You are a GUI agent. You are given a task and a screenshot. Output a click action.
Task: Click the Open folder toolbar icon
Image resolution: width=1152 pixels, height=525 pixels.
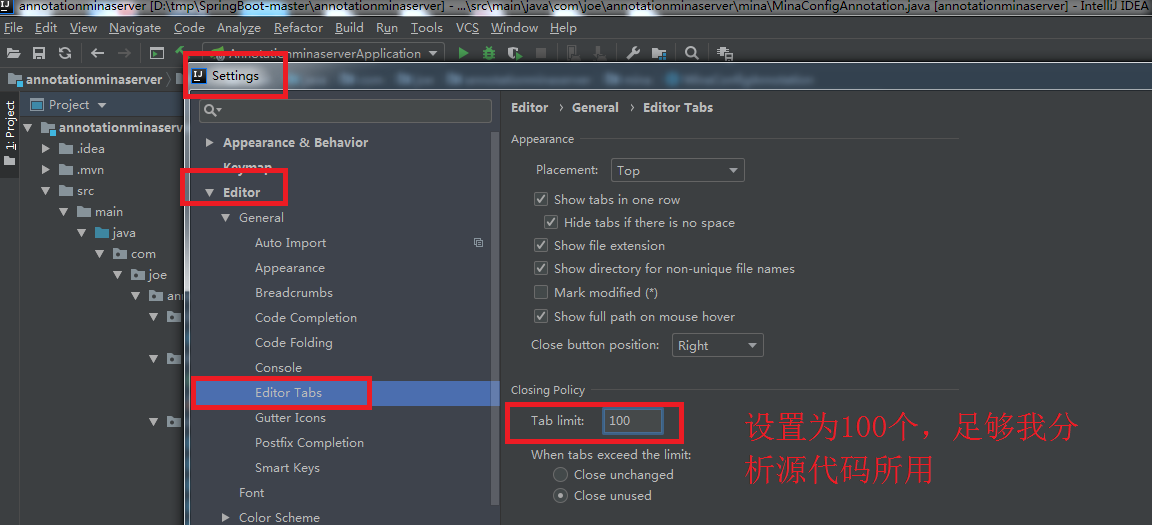pos(13,53)
